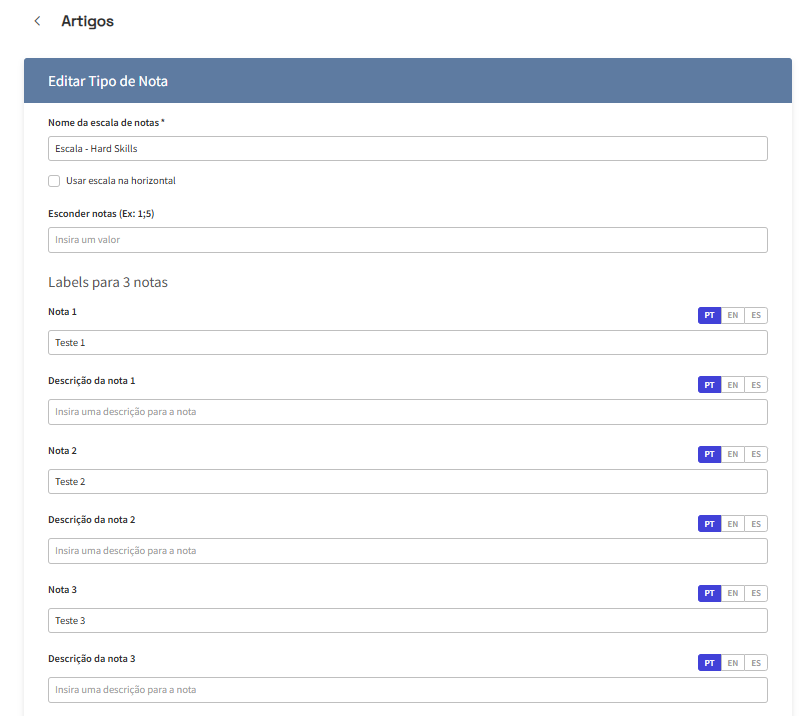801x716 pixels.
Task: Switch Descrição da nota 1 to EN
Action: (x=733, y=385)
